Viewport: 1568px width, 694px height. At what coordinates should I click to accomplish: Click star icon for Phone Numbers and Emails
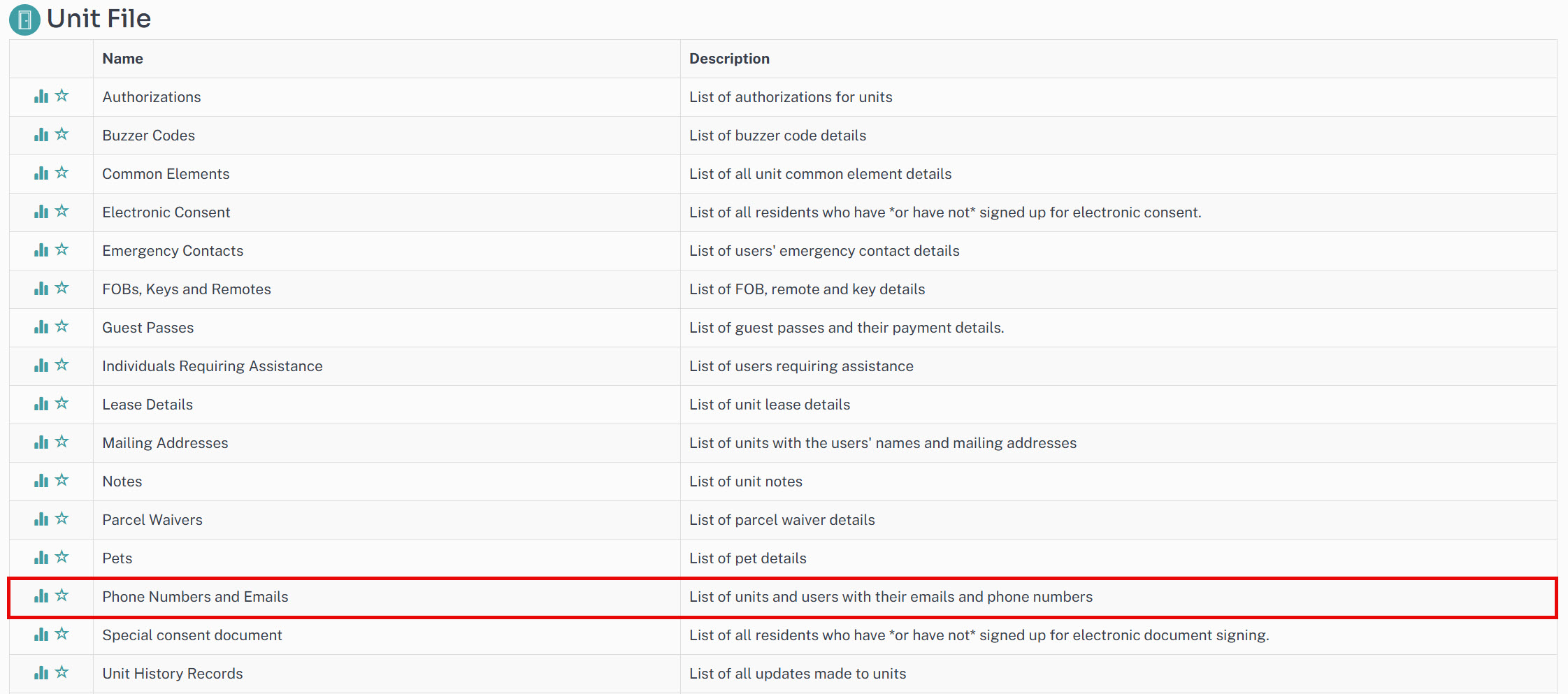point(62,595)
